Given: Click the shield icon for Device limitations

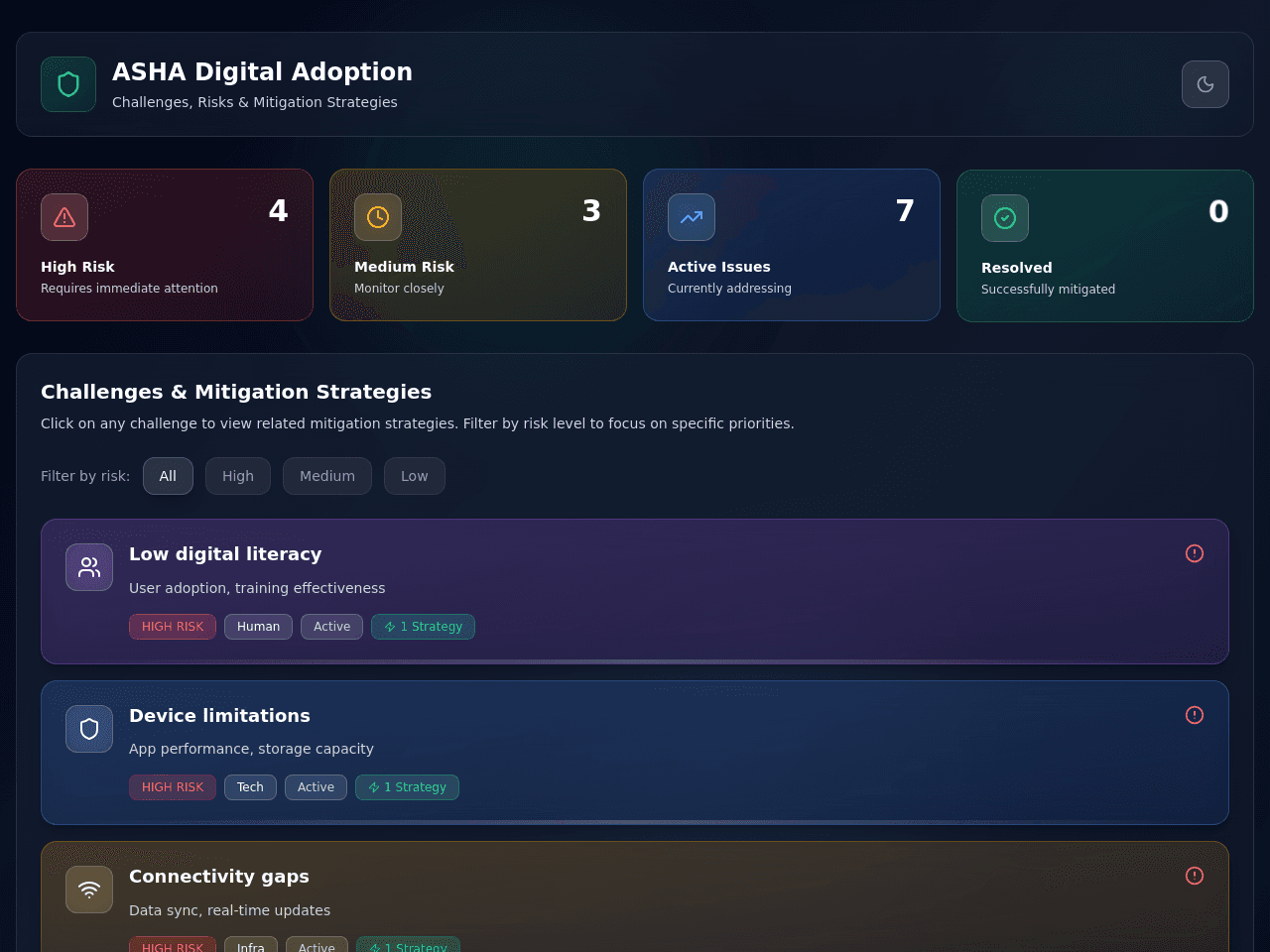Looking at the screenshot, I should pos(89,729).
